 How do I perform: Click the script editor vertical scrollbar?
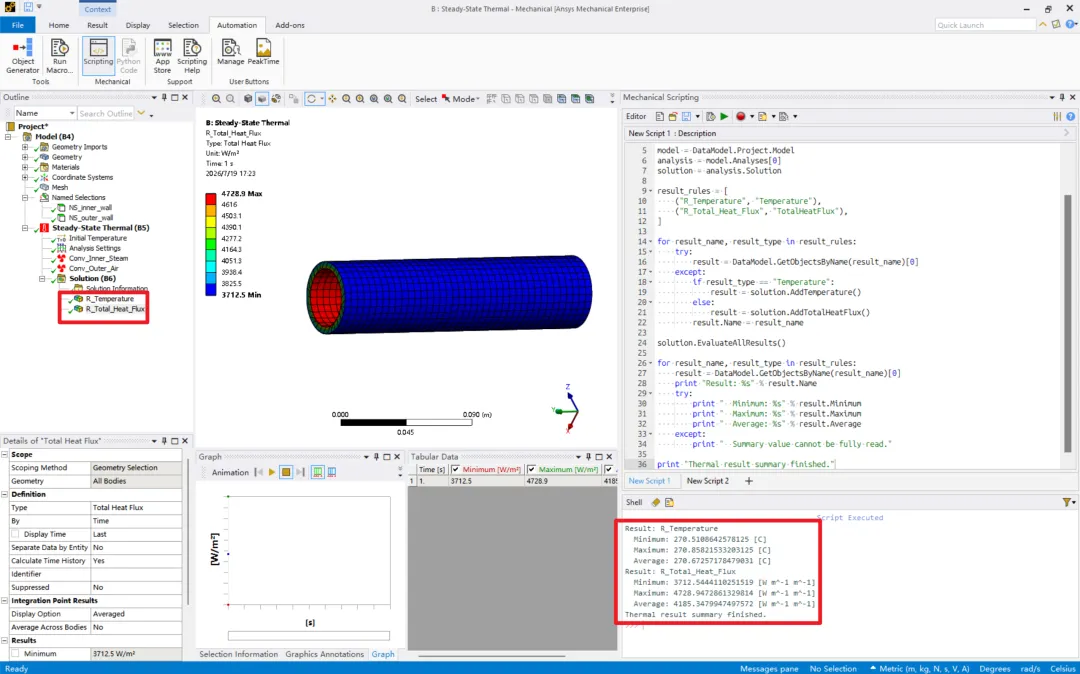point(1068,324)
